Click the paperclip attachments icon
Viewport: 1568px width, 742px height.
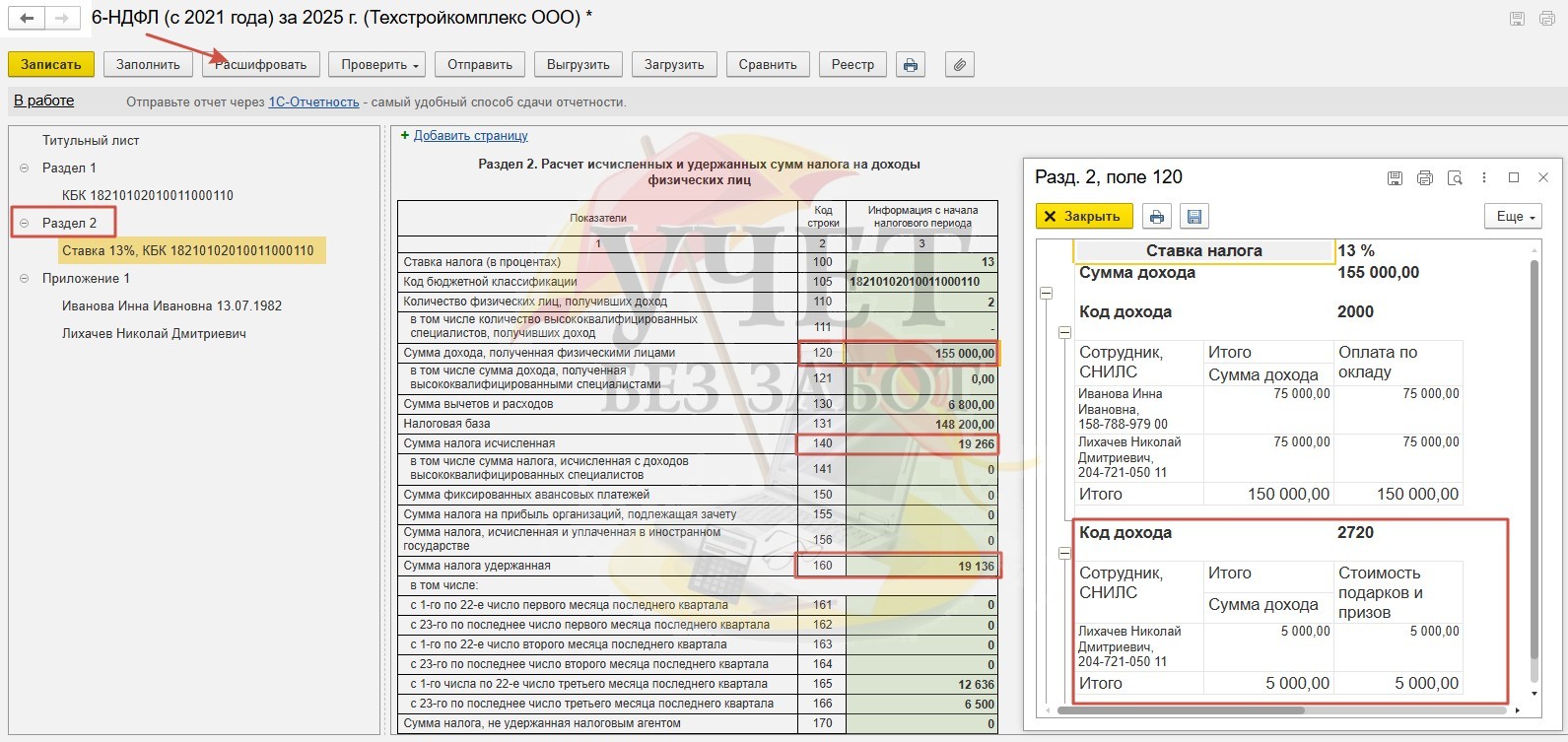pyautogui.click(x=959, y=65)
